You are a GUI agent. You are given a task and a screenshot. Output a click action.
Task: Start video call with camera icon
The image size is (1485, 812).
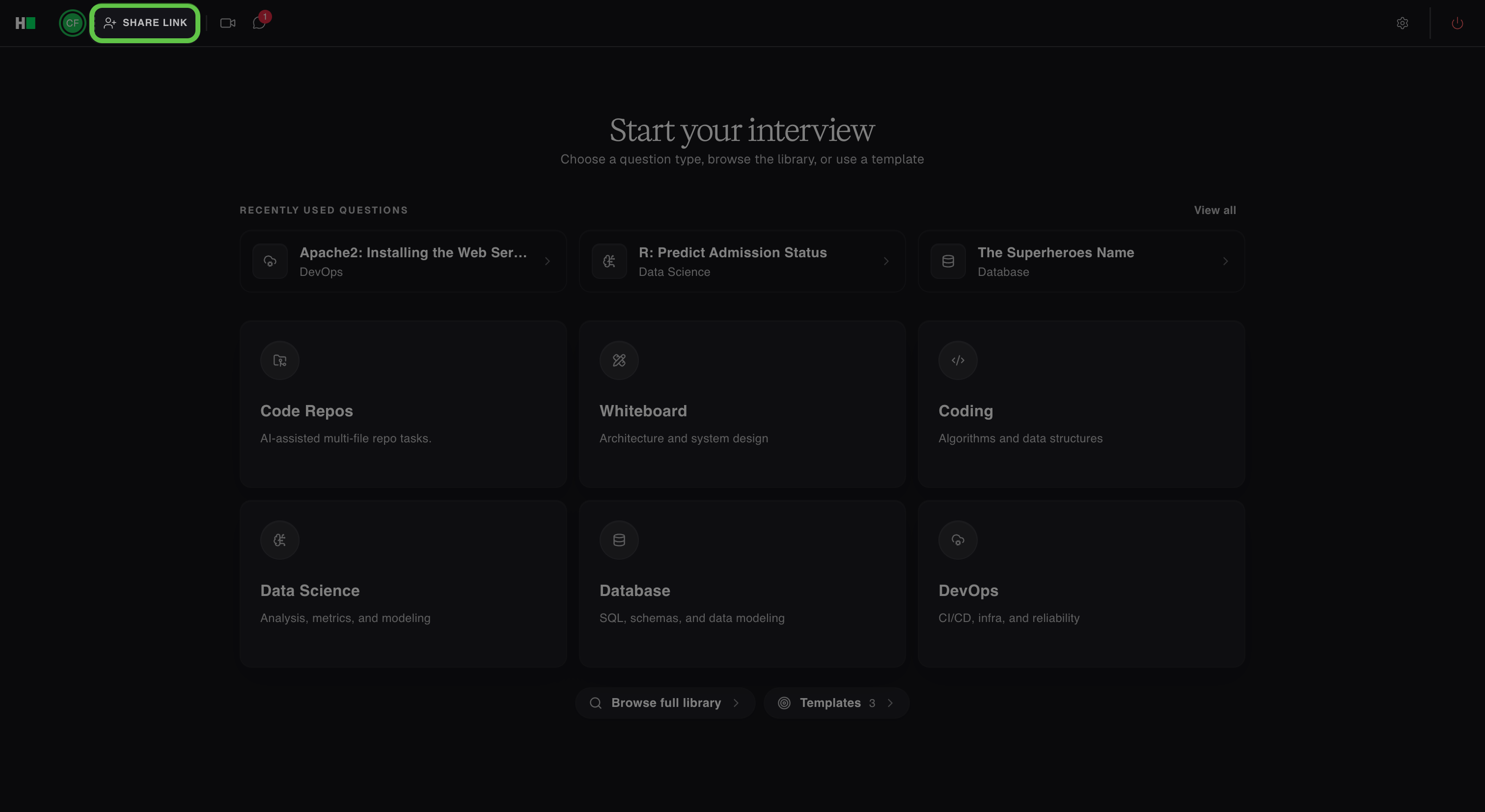[228, 23]
